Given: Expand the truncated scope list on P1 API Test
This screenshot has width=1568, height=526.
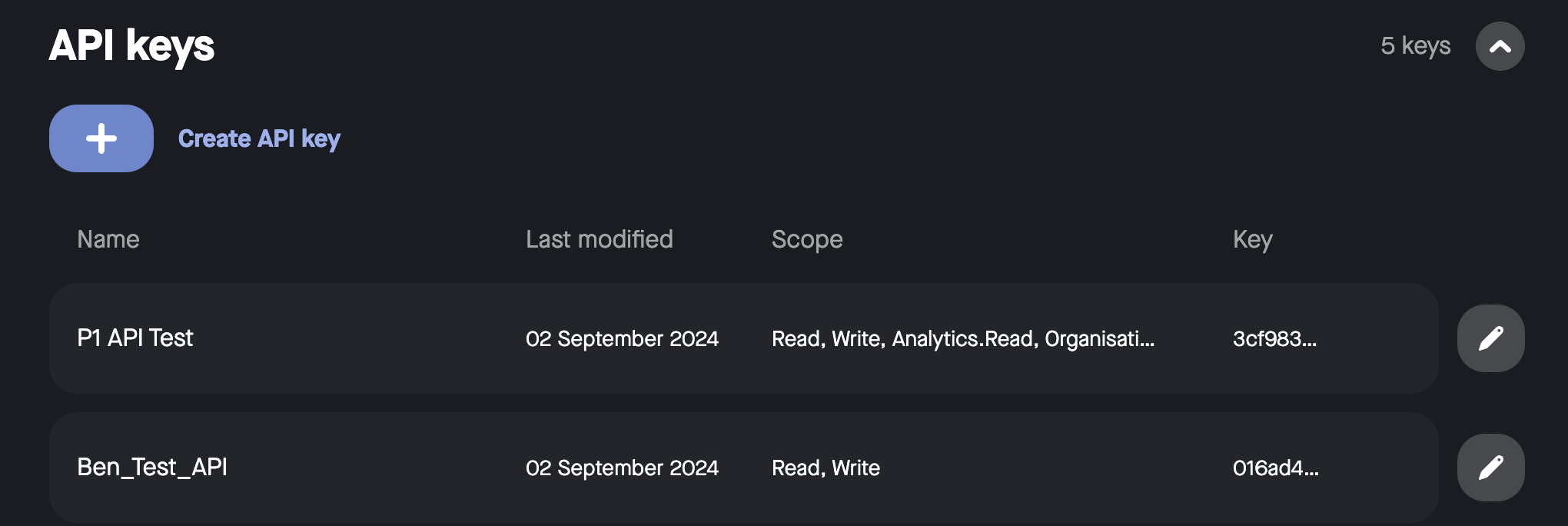Looking at the screenshot, I should pyautogui.click(x=962, y=338).
